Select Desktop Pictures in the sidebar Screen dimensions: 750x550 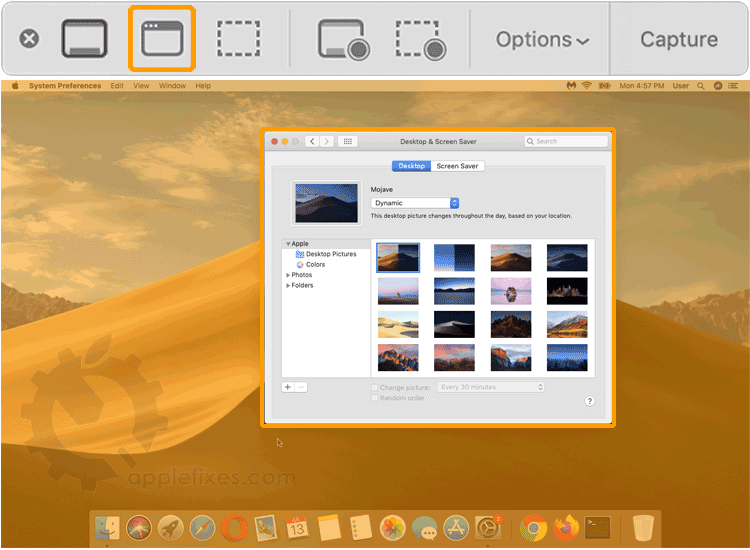coord(326,254)
